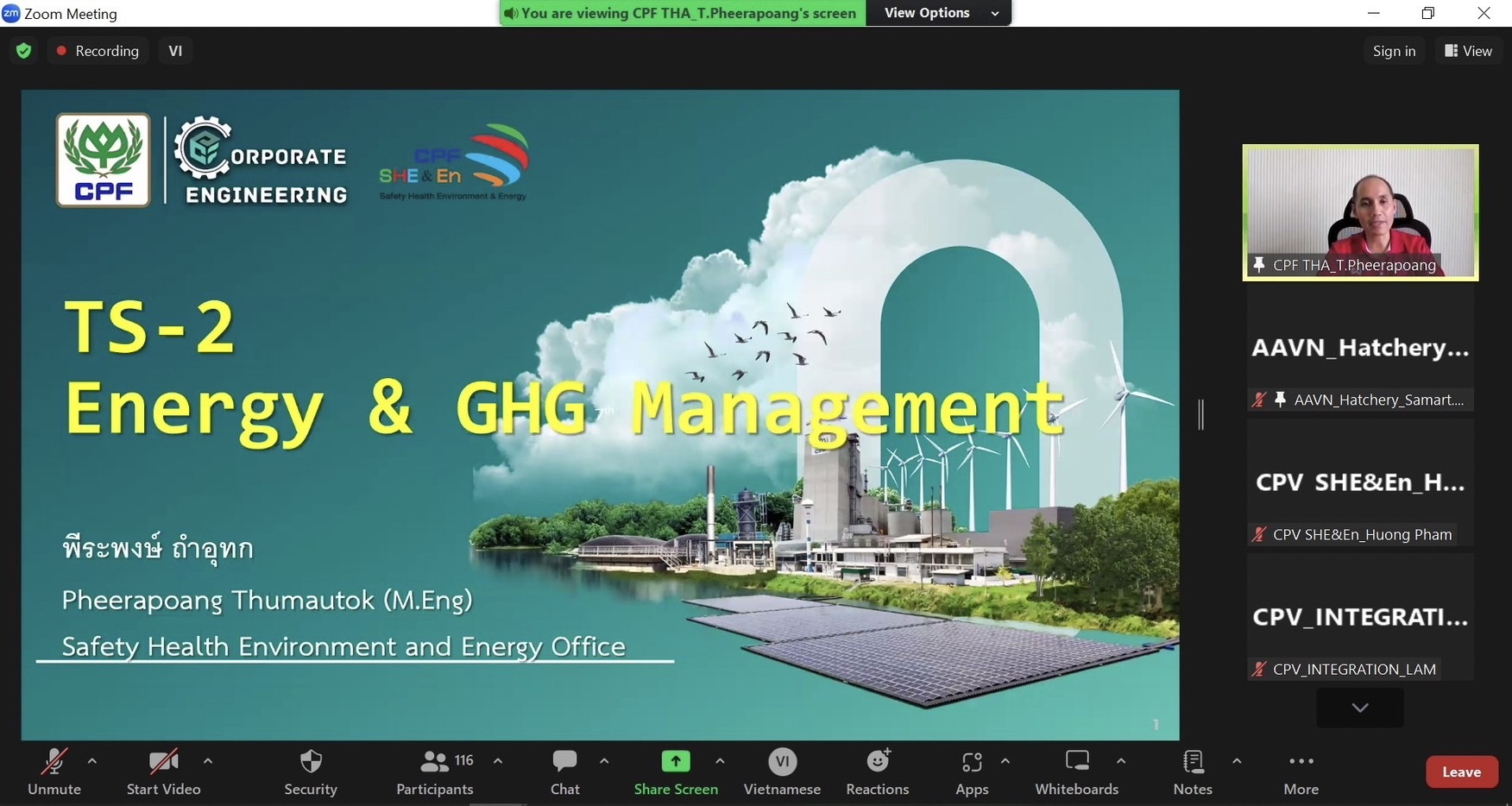Screen dimensions: 1512x806
Task: Open Whiteboards from the toolbar
Action: click(1076, 763)
